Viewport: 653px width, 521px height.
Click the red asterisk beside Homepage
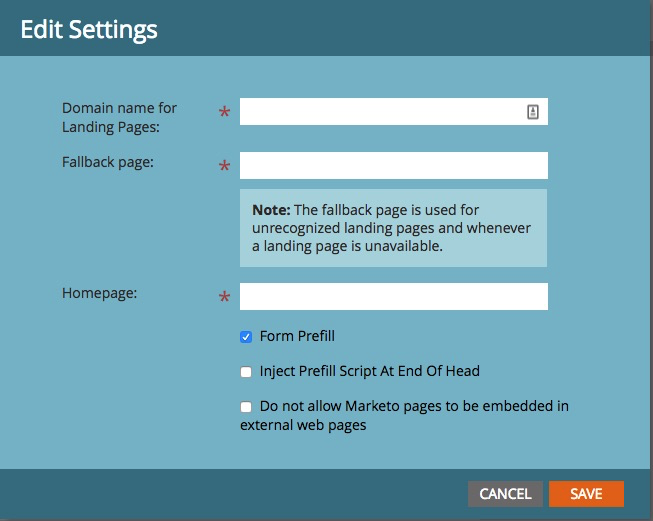click(x=224, y=299)
